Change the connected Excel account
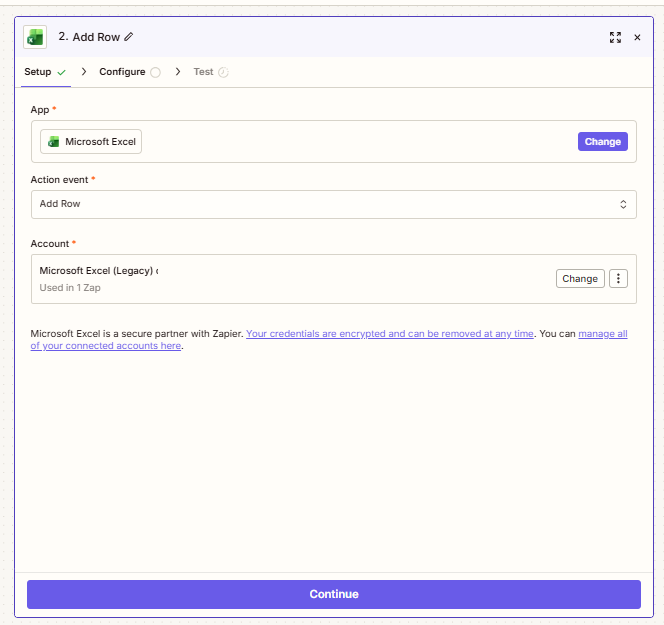 580,279
